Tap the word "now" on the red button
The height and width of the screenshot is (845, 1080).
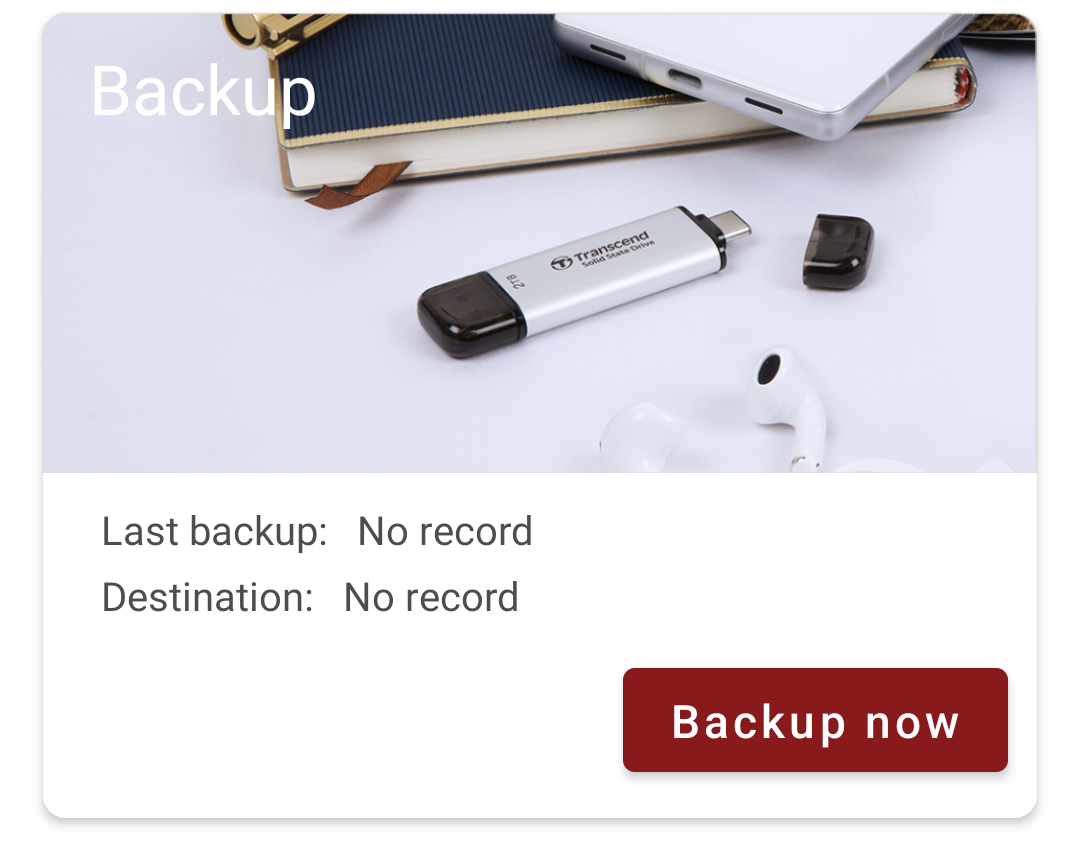912,722
